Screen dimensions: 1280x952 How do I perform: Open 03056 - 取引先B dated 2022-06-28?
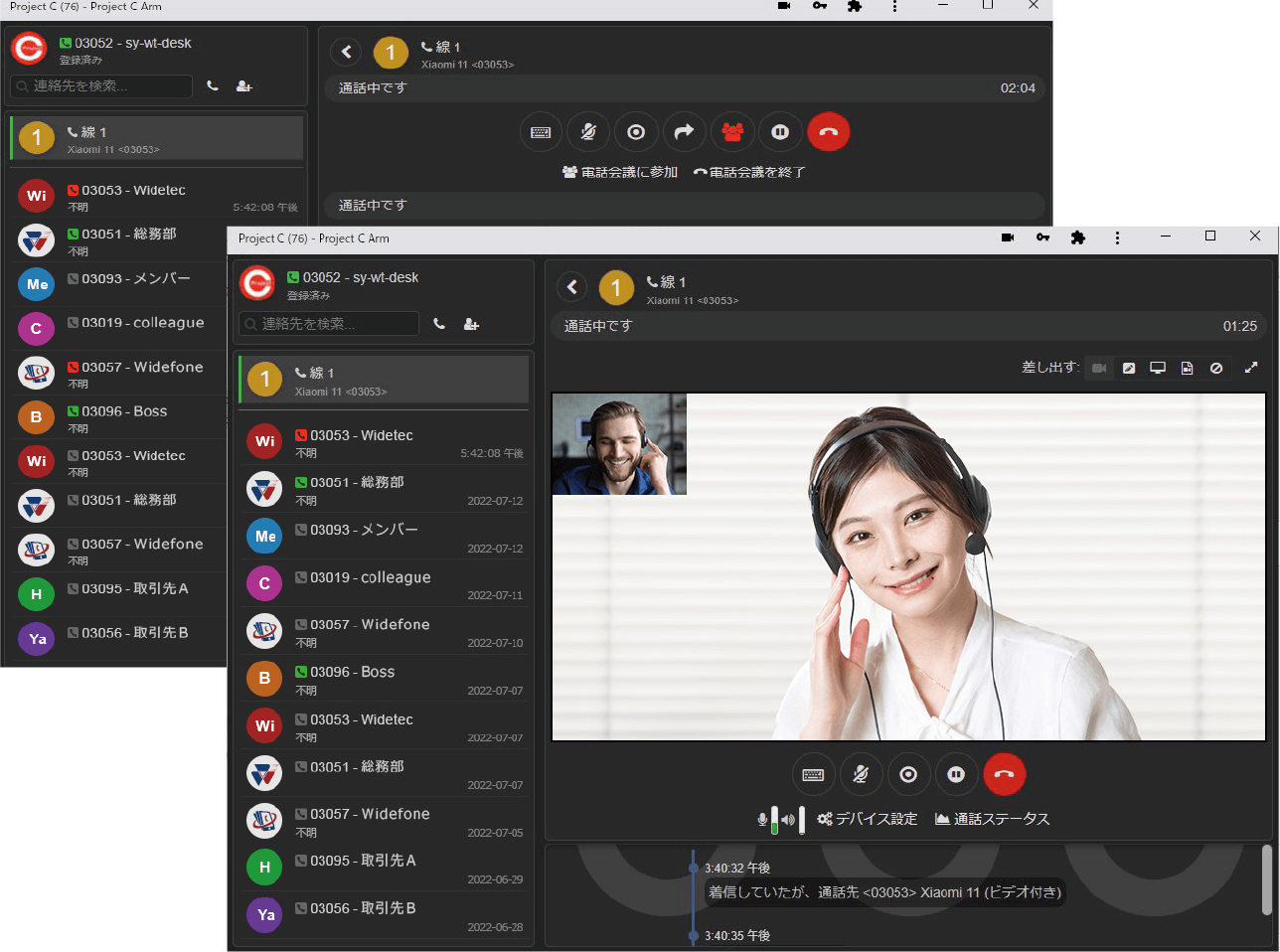click(x=384, y=916)
